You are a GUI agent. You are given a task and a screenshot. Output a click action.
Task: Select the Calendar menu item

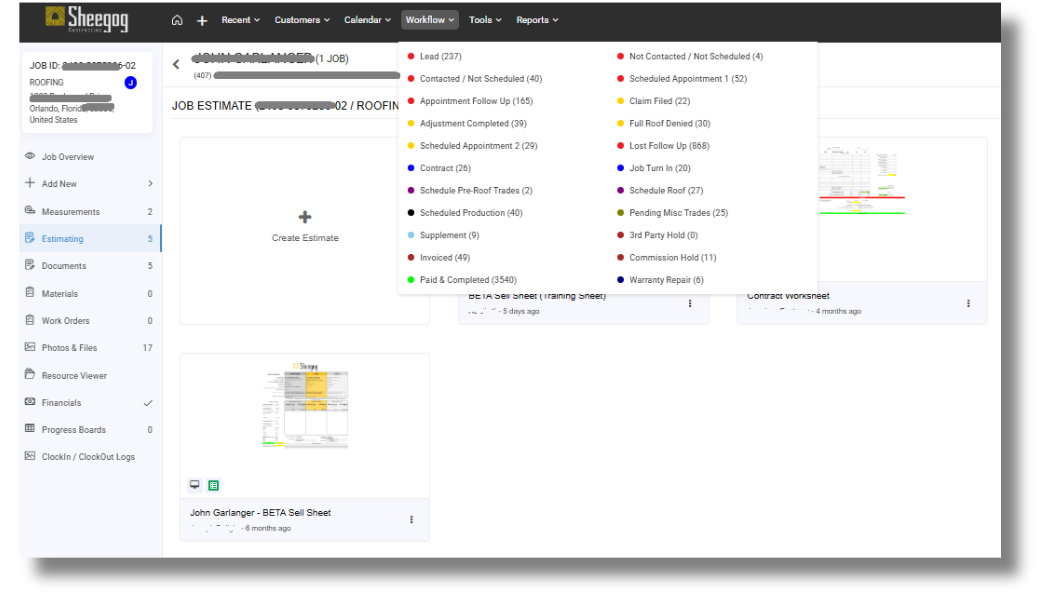[367, 19]
